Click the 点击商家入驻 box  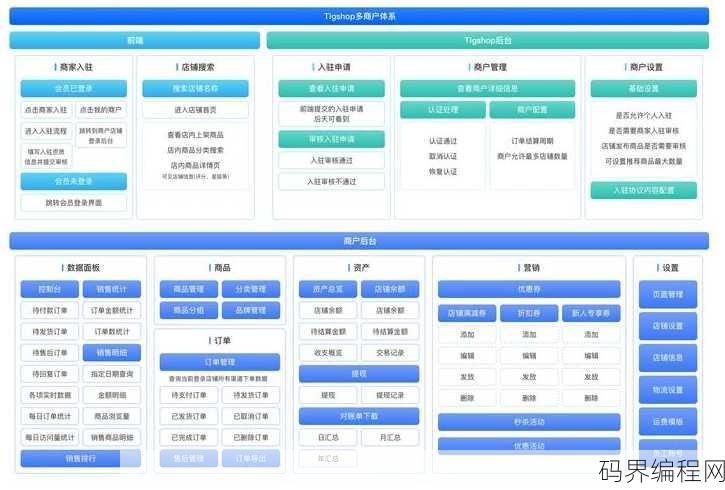[46, 110]
